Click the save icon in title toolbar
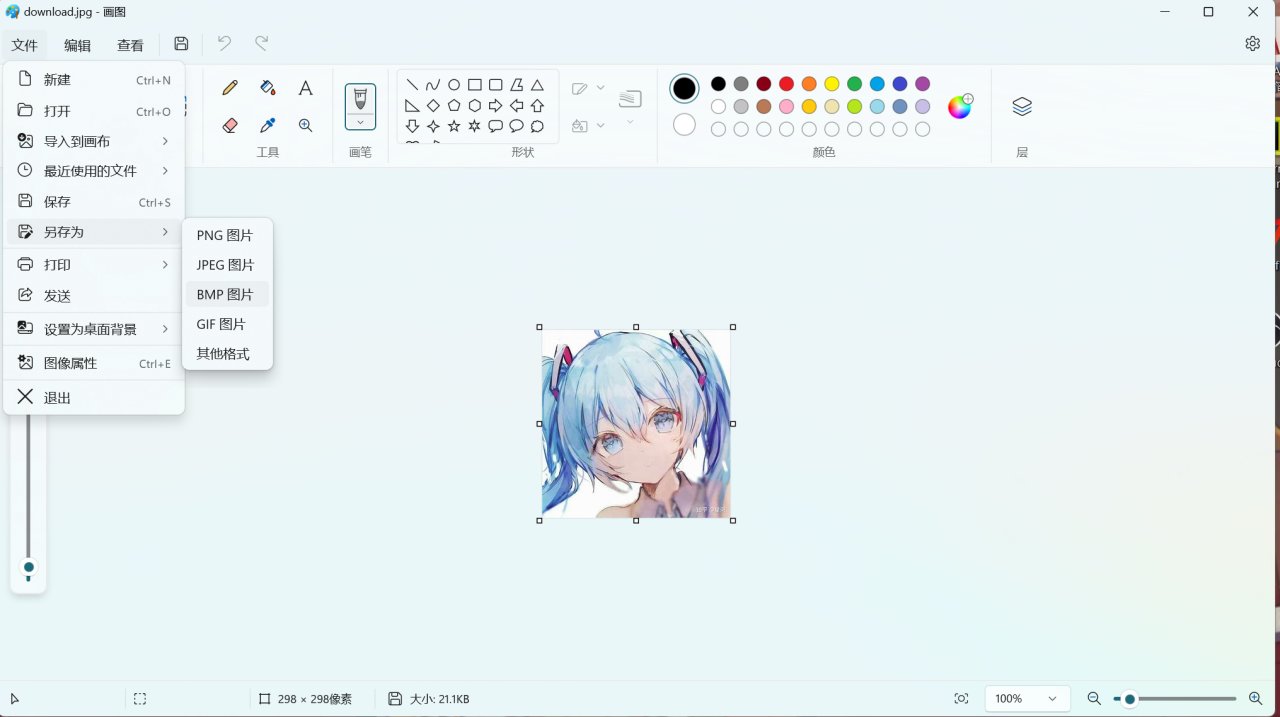The image size is (1280, 717). 181,44
